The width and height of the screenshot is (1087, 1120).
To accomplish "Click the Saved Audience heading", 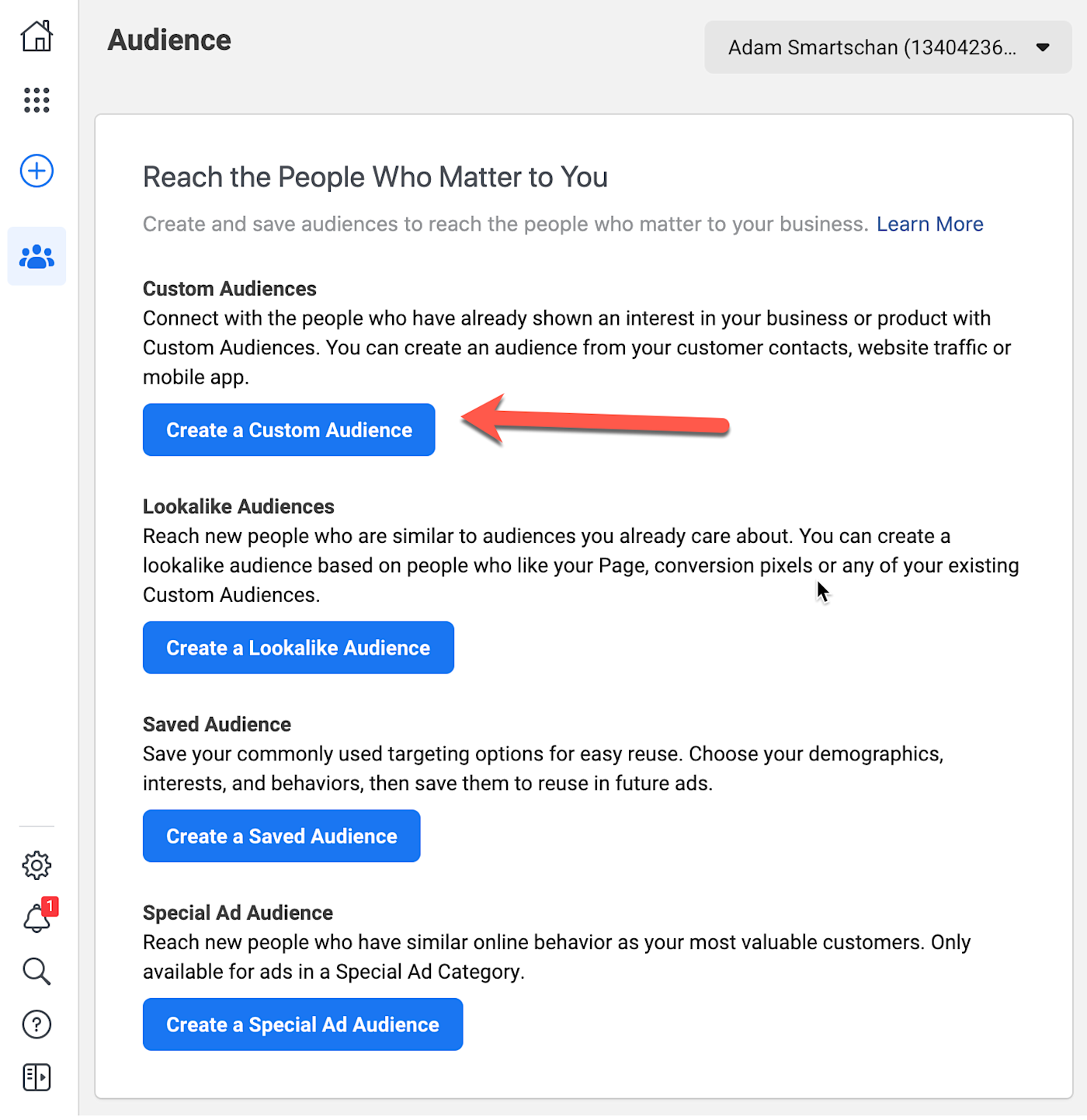I will coord(217,725).
